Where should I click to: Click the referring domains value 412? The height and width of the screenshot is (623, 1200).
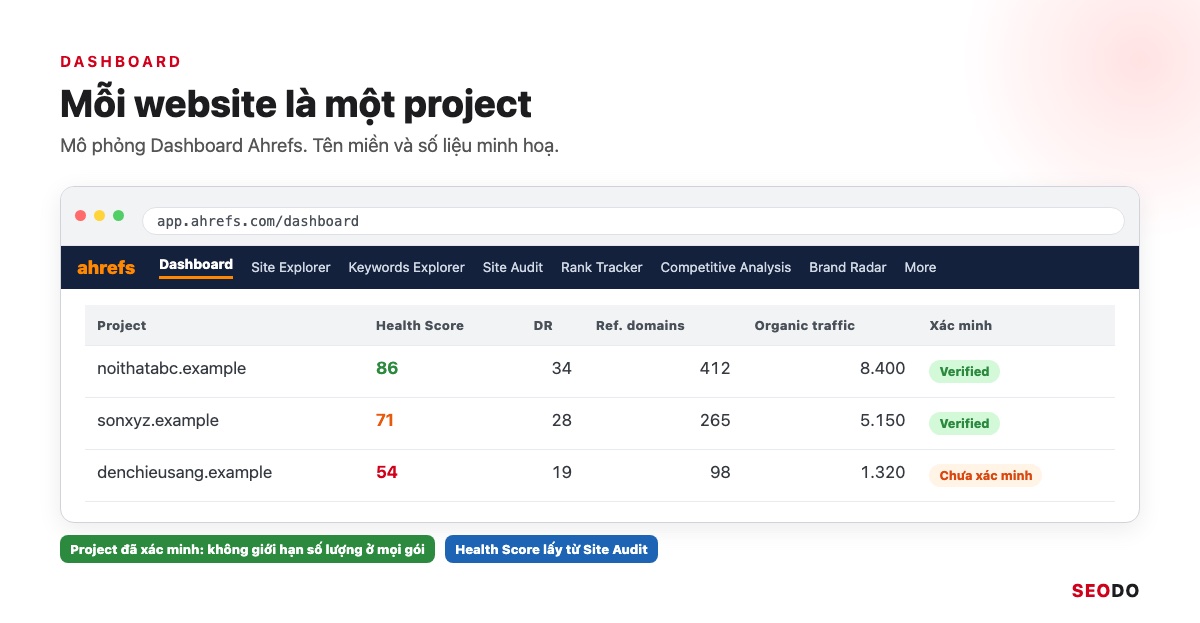tap(715, 368)
